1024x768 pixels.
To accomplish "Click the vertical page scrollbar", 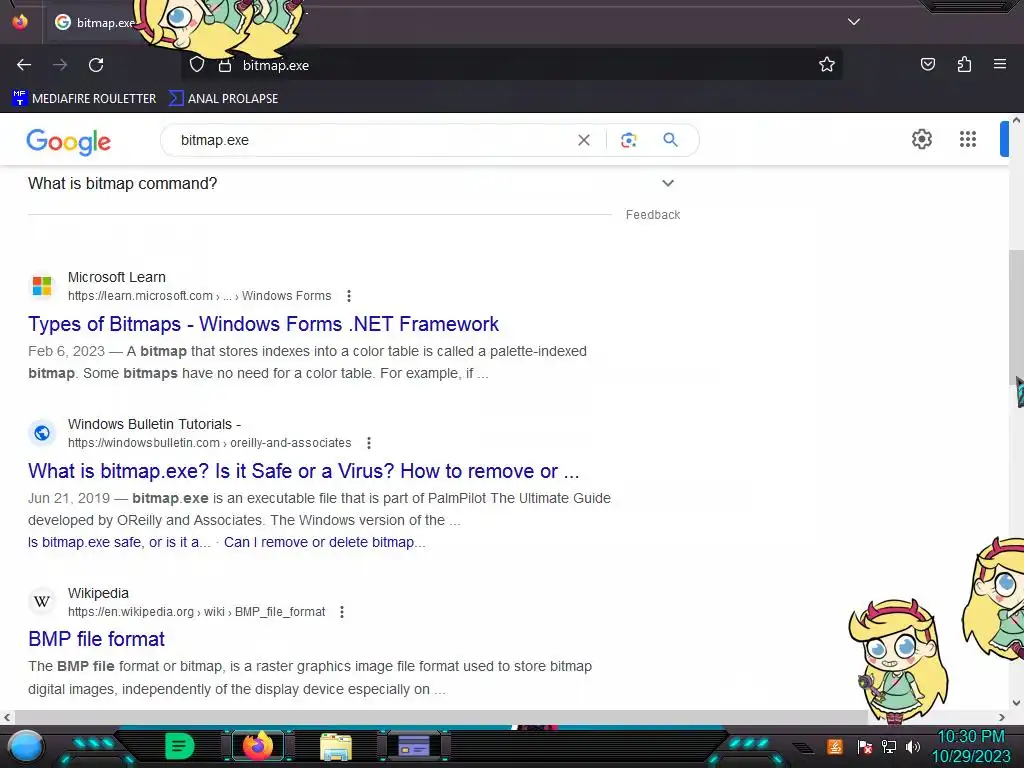I will click(1016, 319).
